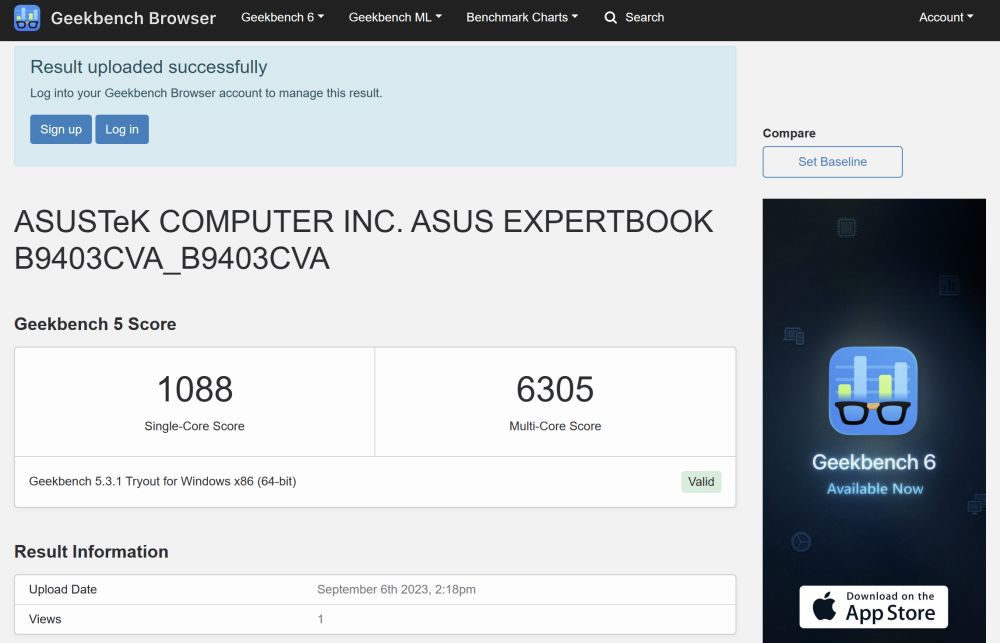Click the upload date 'September 6th 2023' value

pyautogui.click(x=396, y=590)
